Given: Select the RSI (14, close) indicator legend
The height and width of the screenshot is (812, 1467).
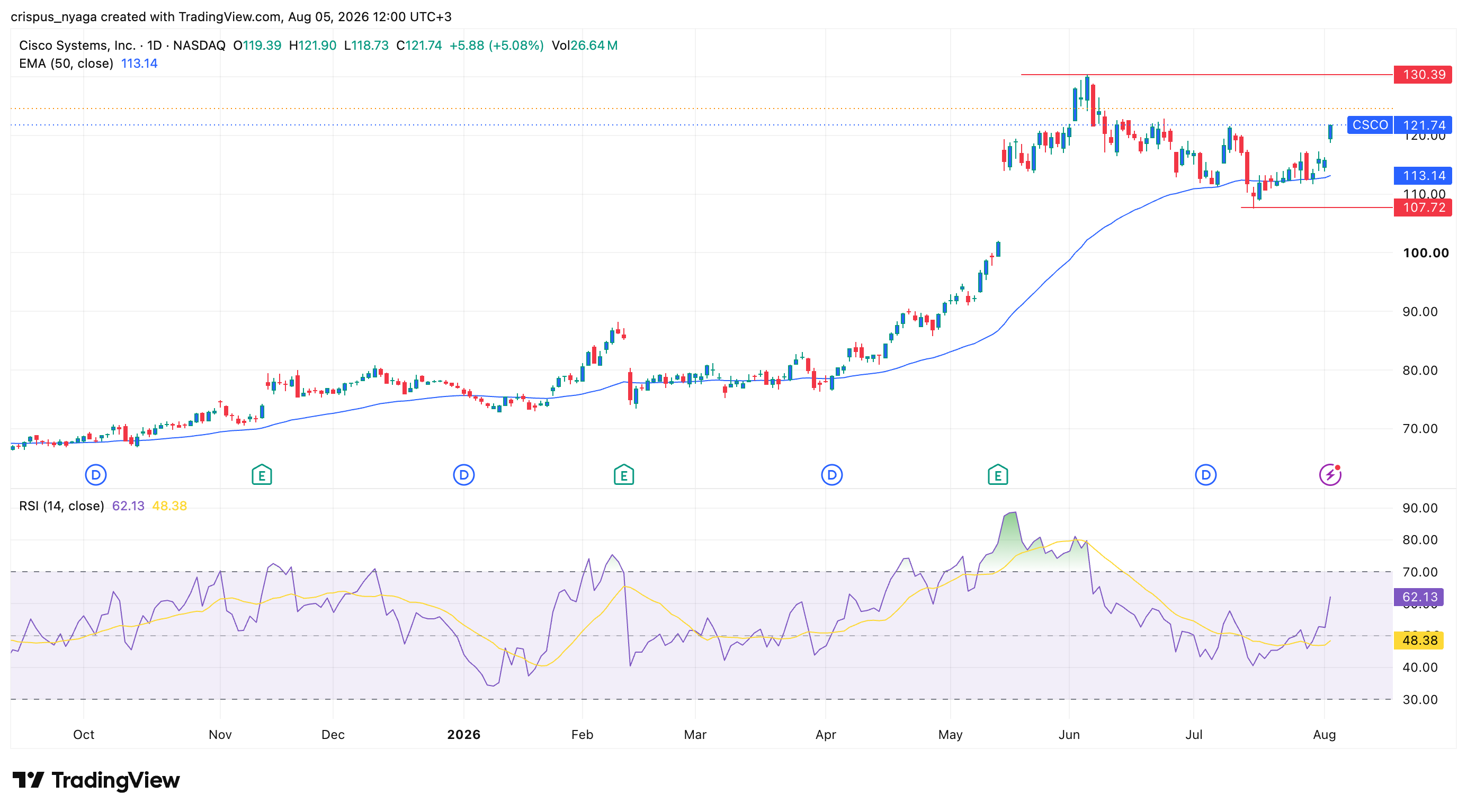Looking at the screenshot, I should [61, 506].
